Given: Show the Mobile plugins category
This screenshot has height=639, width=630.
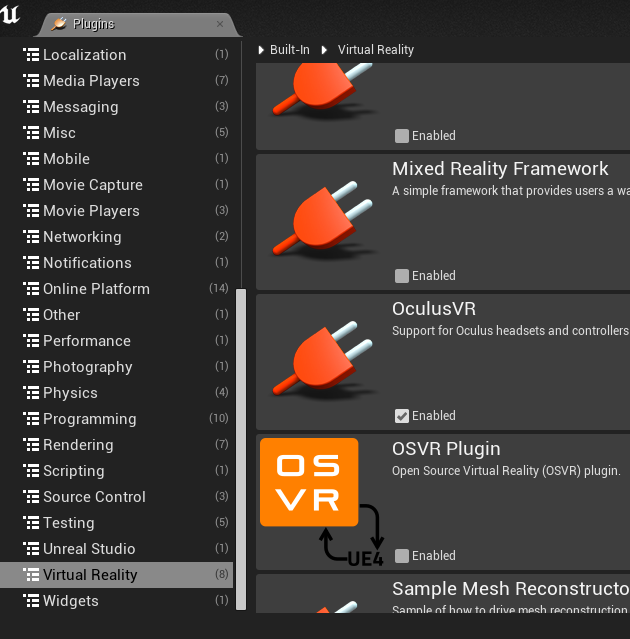Looking at the screenshot, I should point(117,159).
